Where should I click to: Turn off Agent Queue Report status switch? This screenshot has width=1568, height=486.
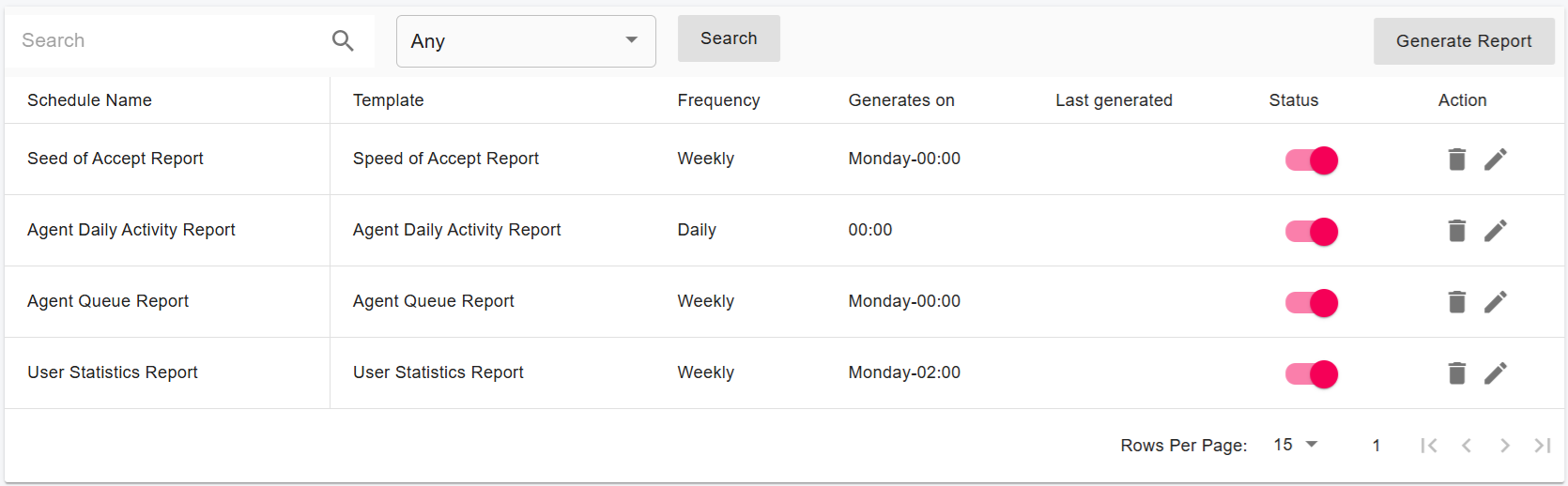(x=1312, y=303)
